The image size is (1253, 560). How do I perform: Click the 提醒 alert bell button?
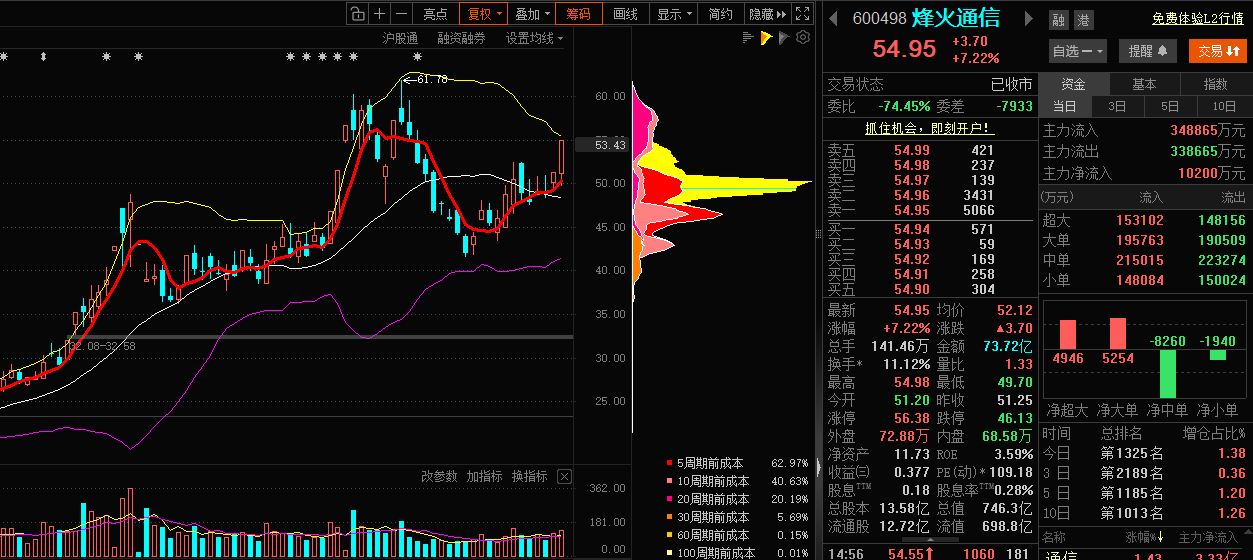1147,51
